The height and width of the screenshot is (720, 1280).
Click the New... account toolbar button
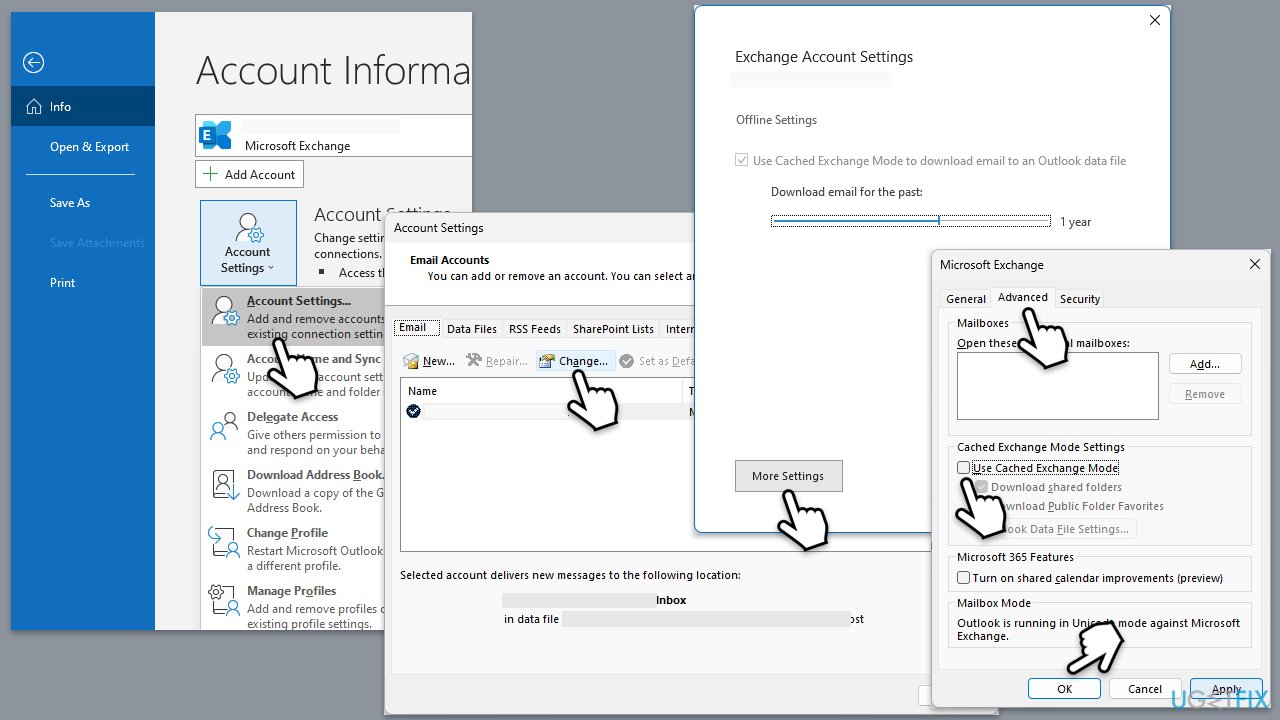[x=429, y=361]
